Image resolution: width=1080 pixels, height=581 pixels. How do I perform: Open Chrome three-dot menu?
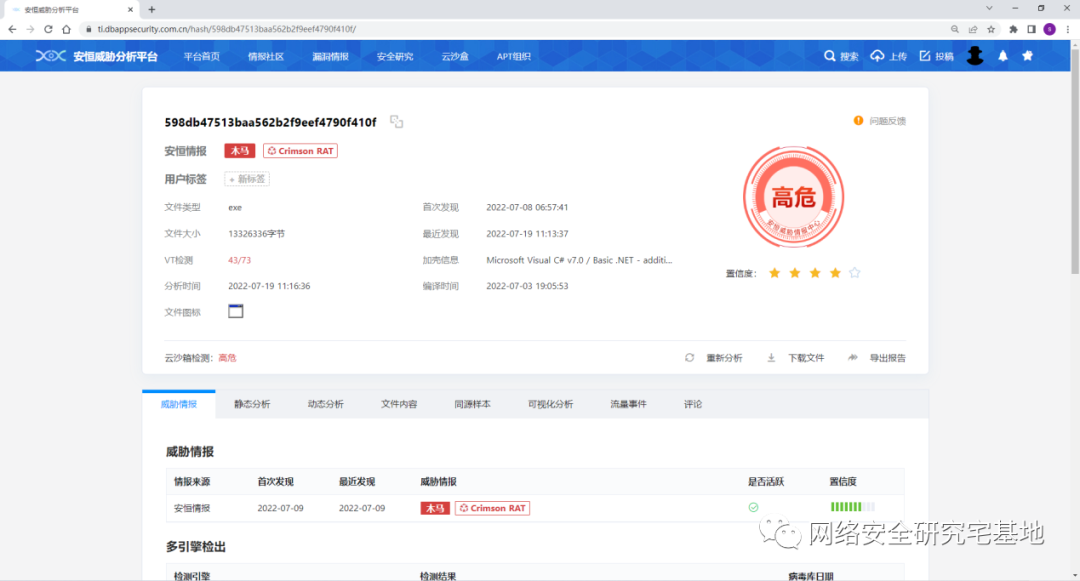1068,29
